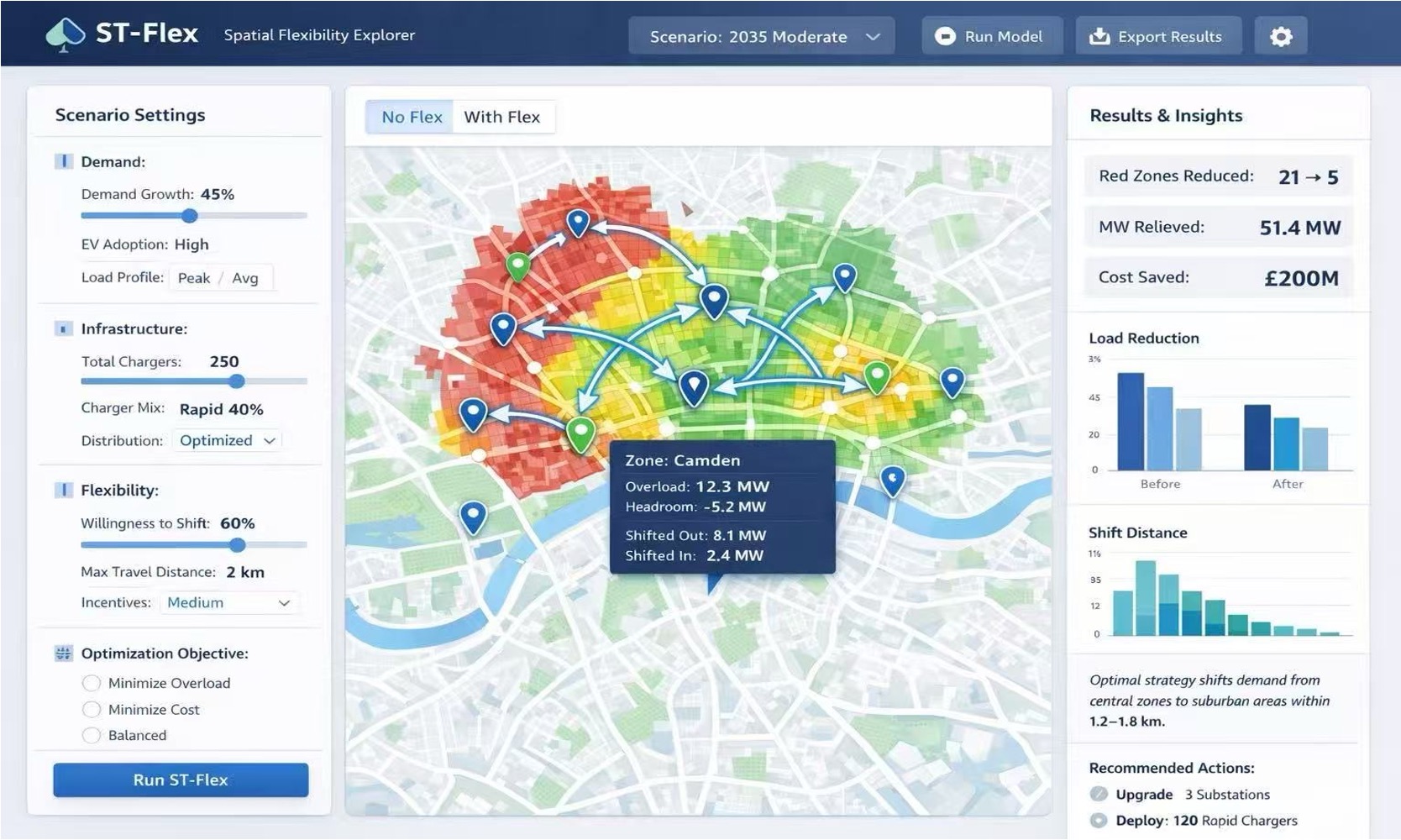Select the blue map pin south of the river
This screenshot has height=840, width=1401.
(473, 517)
